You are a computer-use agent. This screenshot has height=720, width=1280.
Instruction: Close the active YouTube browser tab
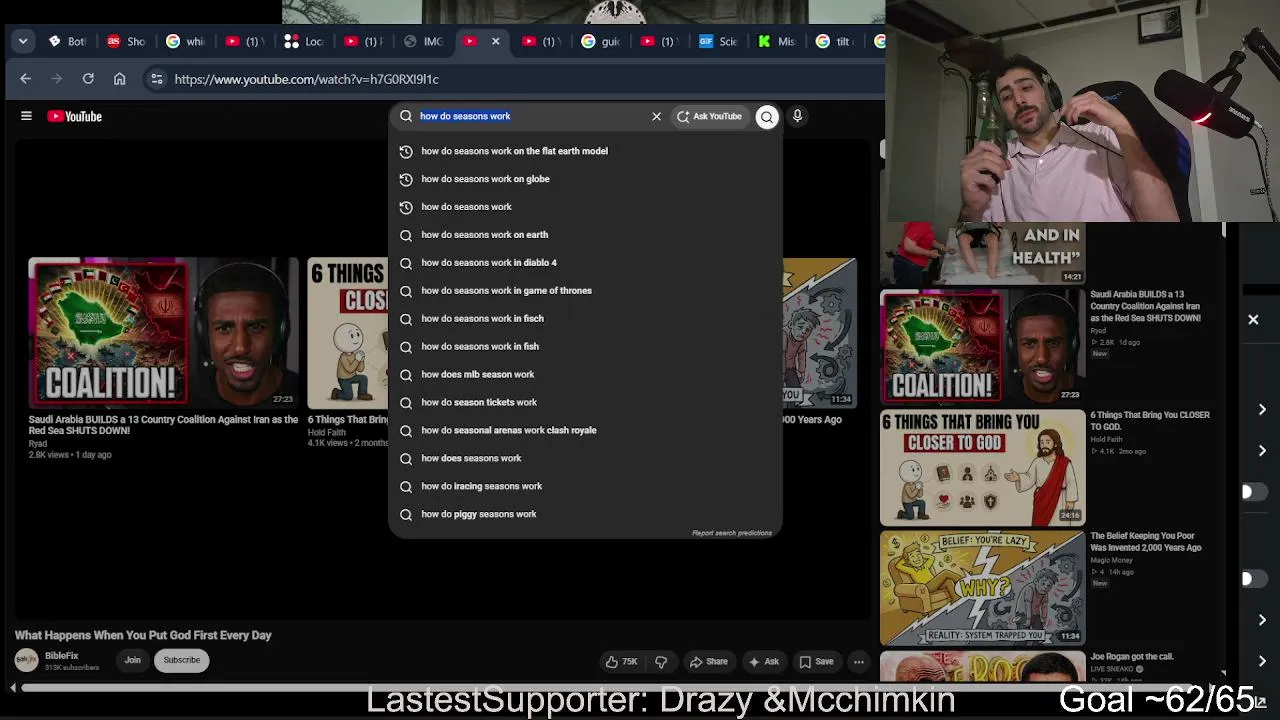tap(495, 41)
